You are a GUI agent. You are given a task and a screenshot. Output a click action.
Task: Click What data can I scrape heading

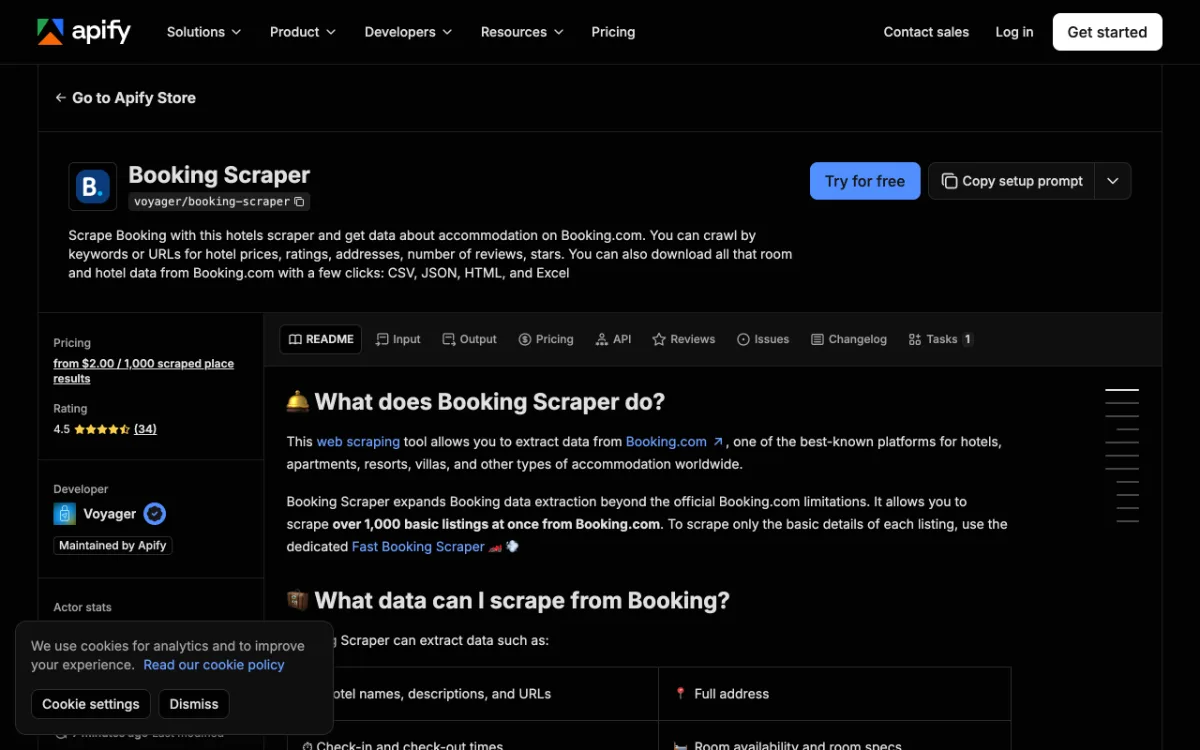click(508, 601)
